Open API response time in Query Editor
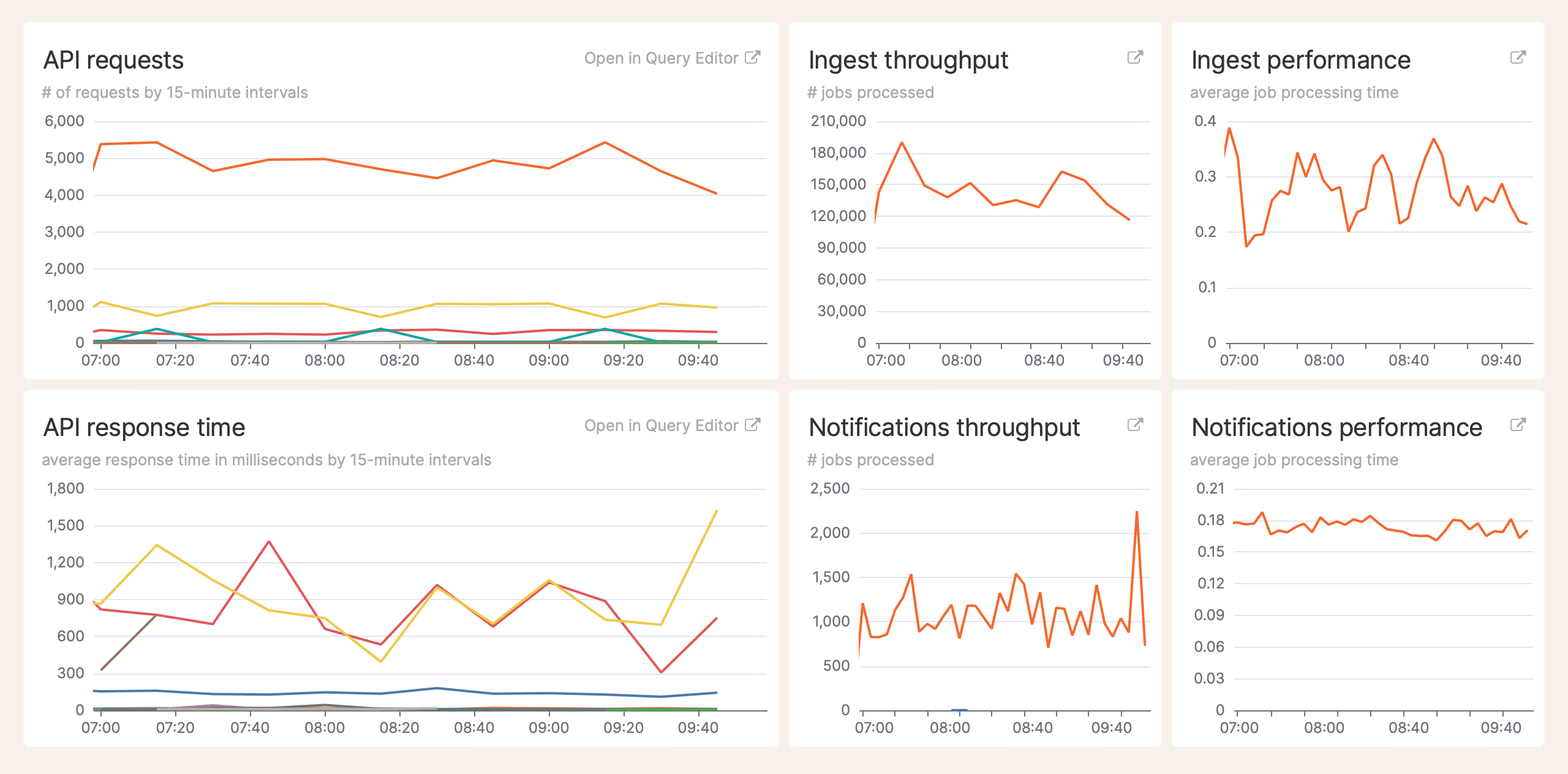This screenshot has height=774, width=1568. (661, 425)
